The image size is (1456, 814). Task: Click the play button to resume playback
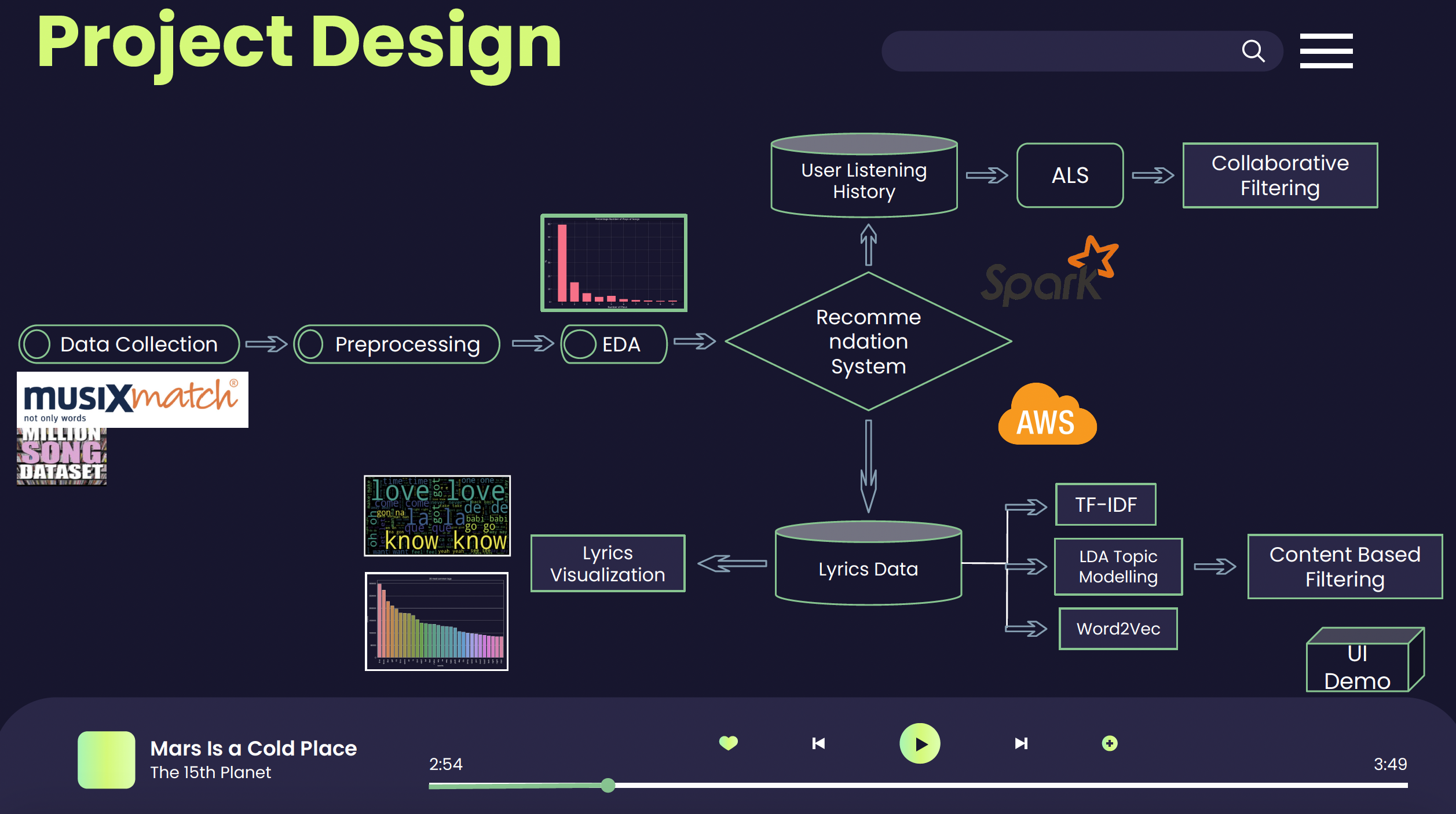(x=919, y=744)
